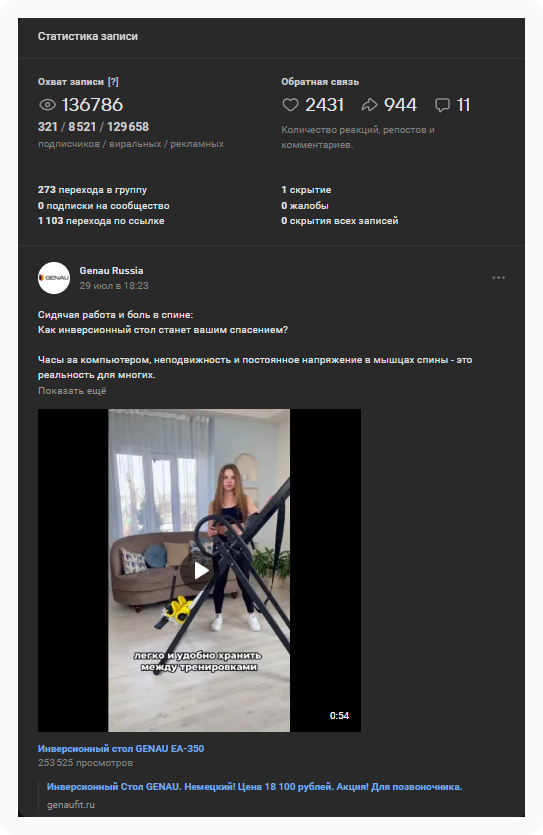
Task: Open the Genau Russia community name link
Action: click(111, 271)
